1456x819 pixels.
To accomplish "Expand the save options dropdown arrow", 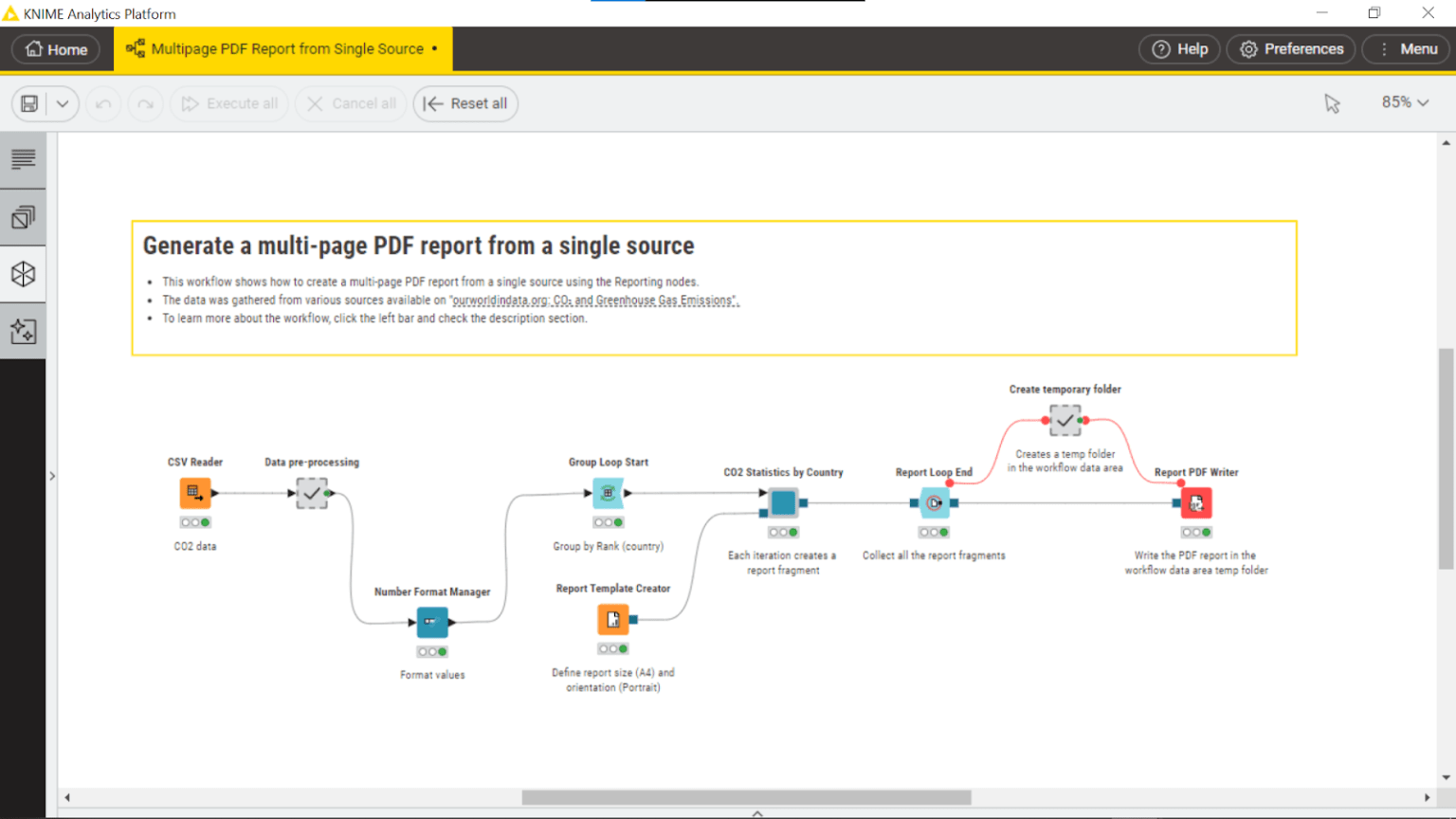I will [x=63, y=103].
